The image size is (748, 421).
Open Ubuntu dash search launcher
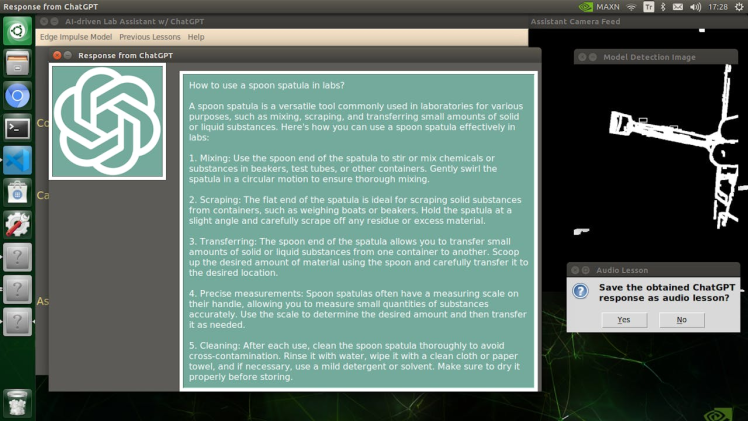17,31
